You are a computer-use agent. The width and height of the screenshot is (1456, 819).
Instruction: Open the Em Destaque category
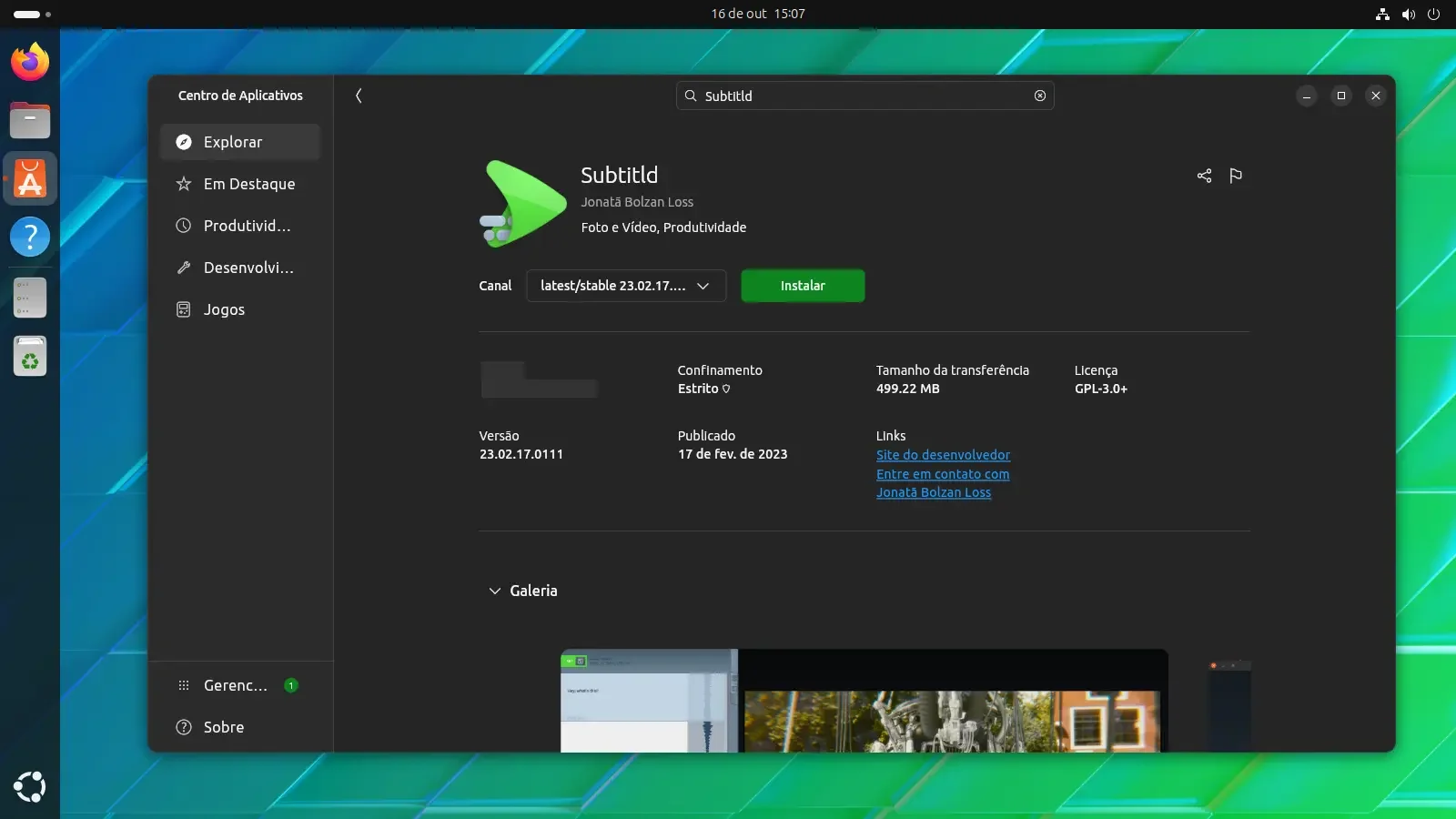coord(240,184)
